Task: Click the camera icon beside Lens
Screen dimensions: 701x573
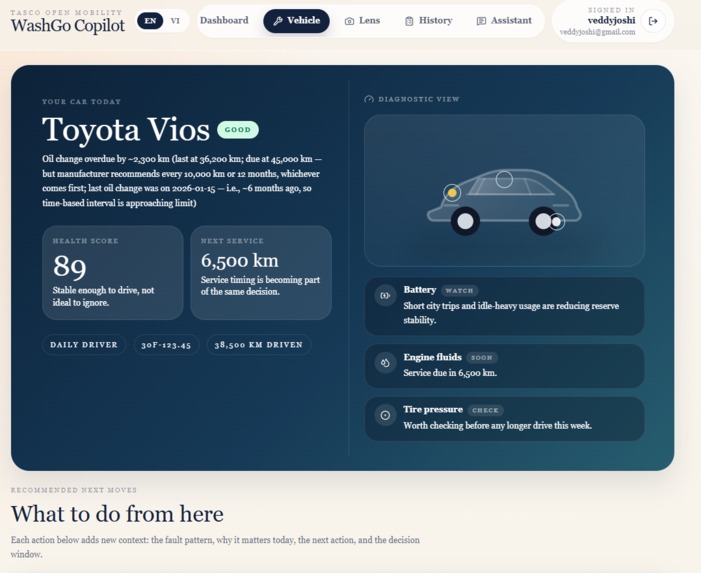Action: (x=349, y=21)
